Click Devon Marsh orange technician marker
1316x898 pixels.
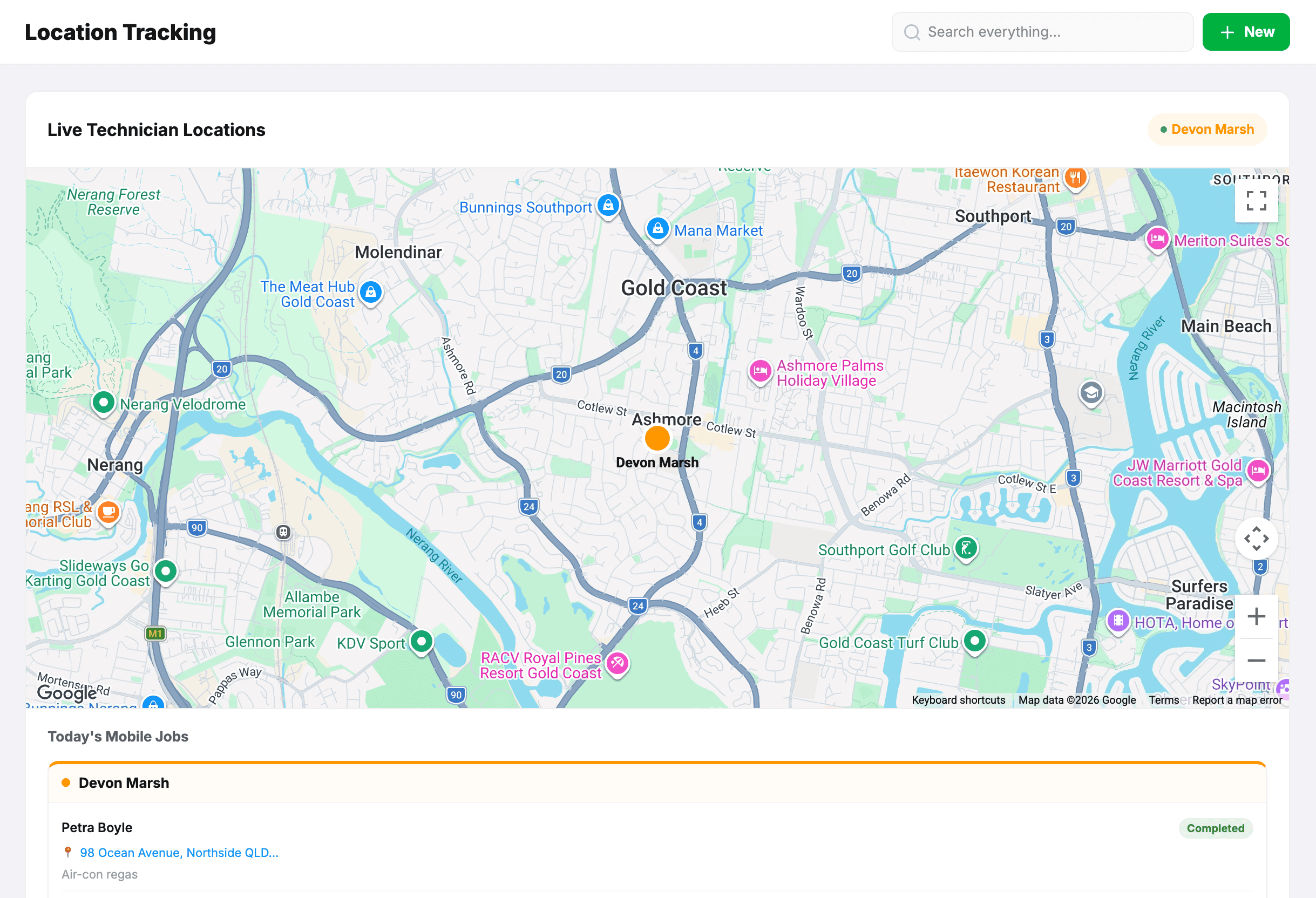click(657, 439)
